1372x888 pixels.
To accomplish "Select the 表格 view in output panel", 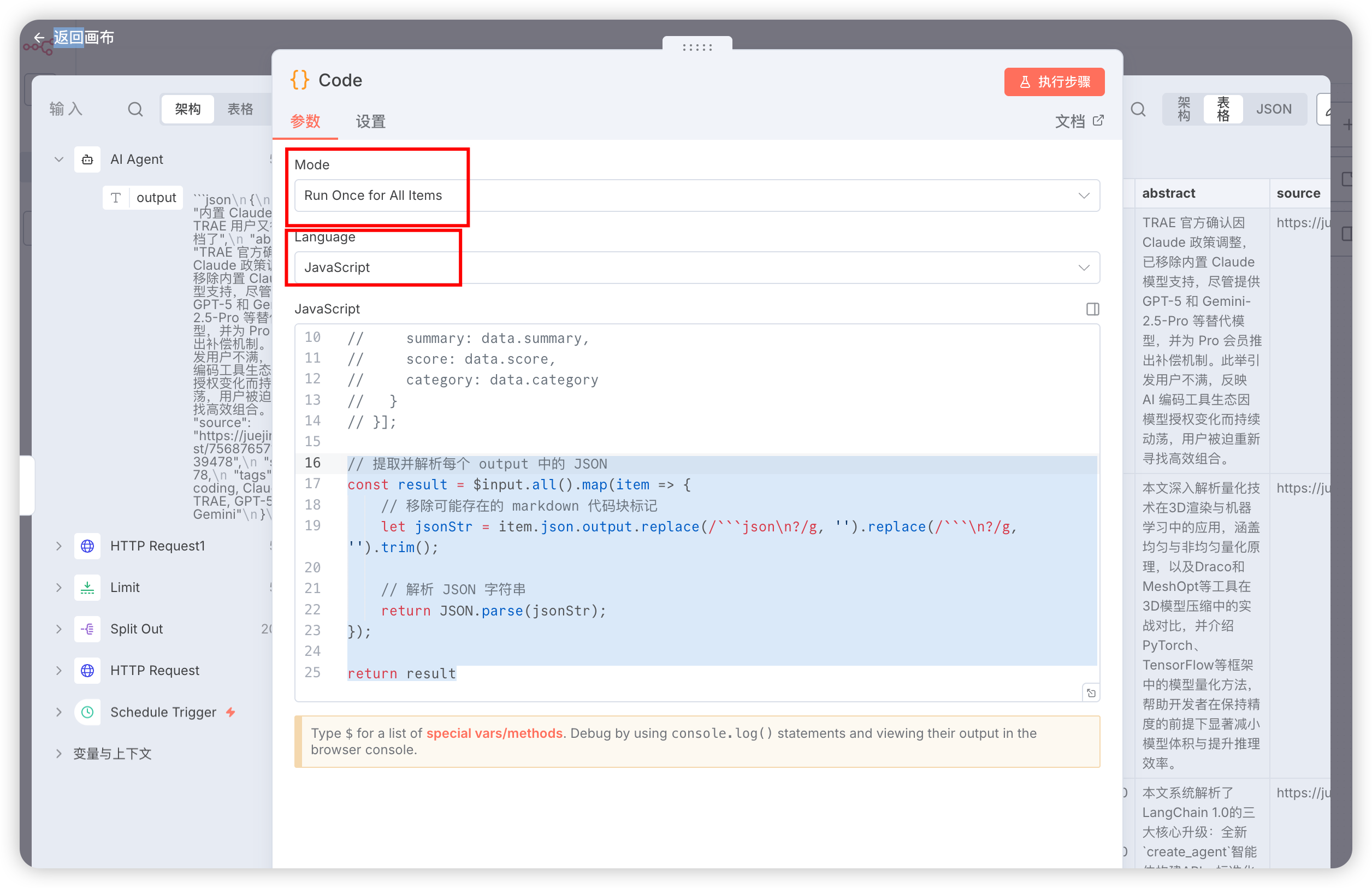I will click(x=1223, y=109).
